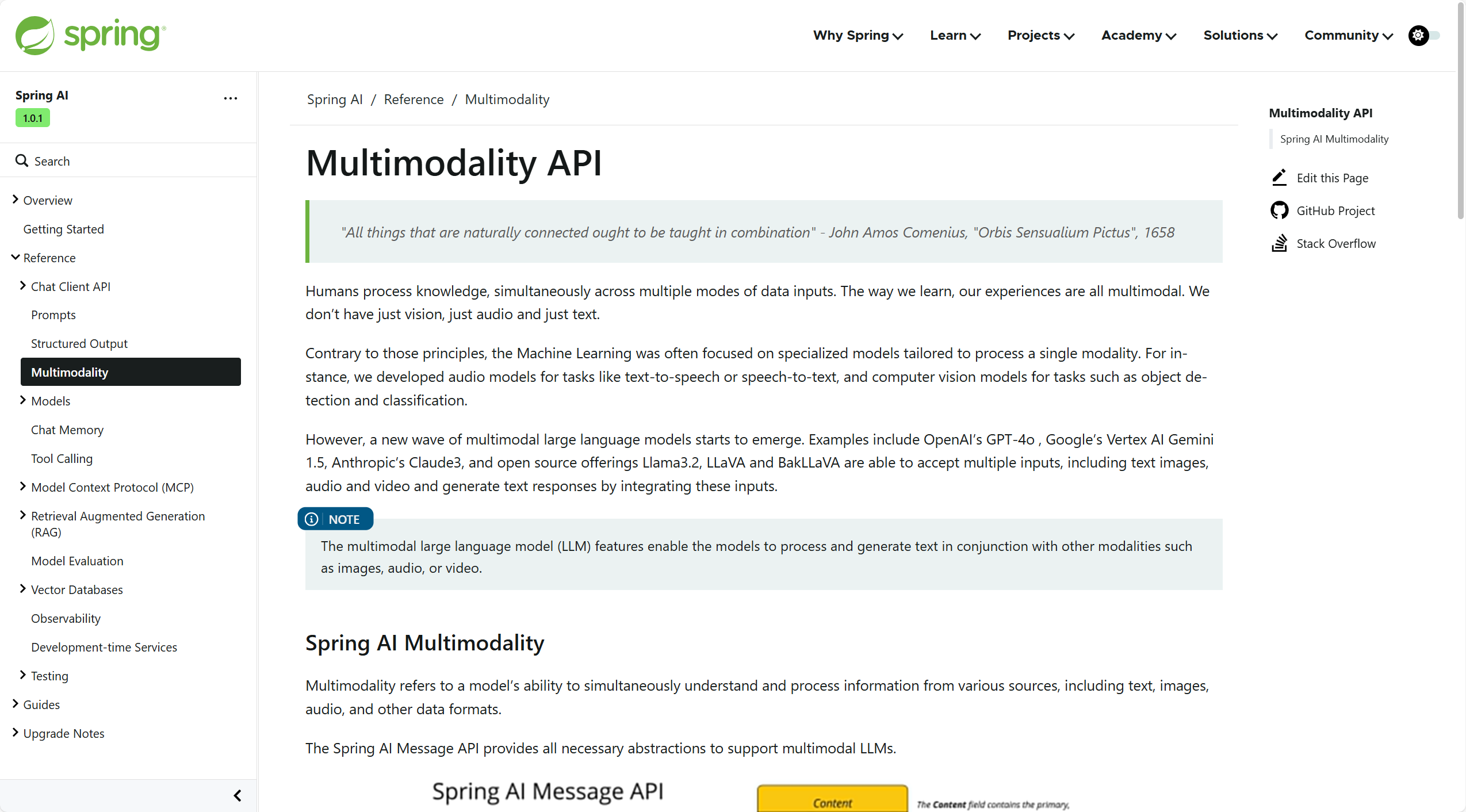The height and width of the screenshot is (812, 1466).
Task: Expand Retrieval Augmented Generation chevron
Action: point(23,515)
